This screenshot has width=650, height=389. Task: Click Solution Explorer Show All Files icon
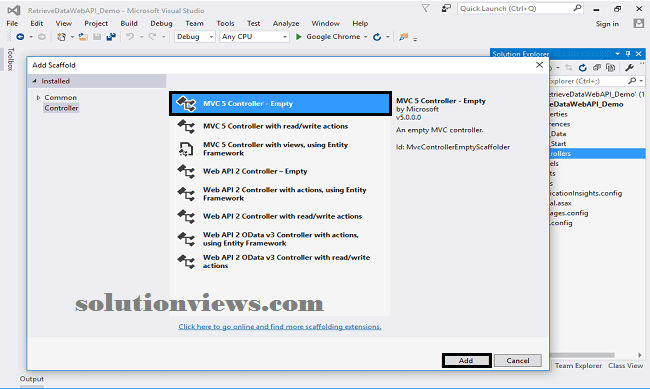(611, 68)
